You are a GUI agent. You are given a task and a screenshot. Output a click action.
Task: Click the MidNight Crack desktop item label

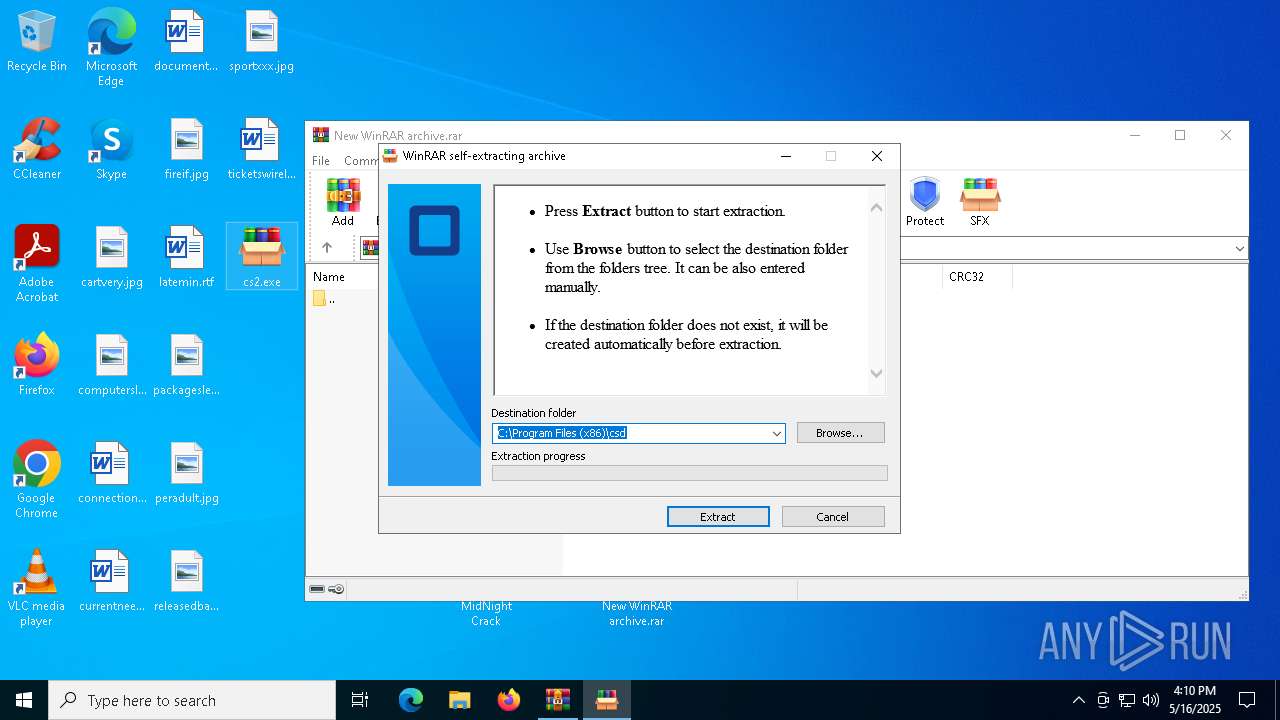click(x=486, y=613)
